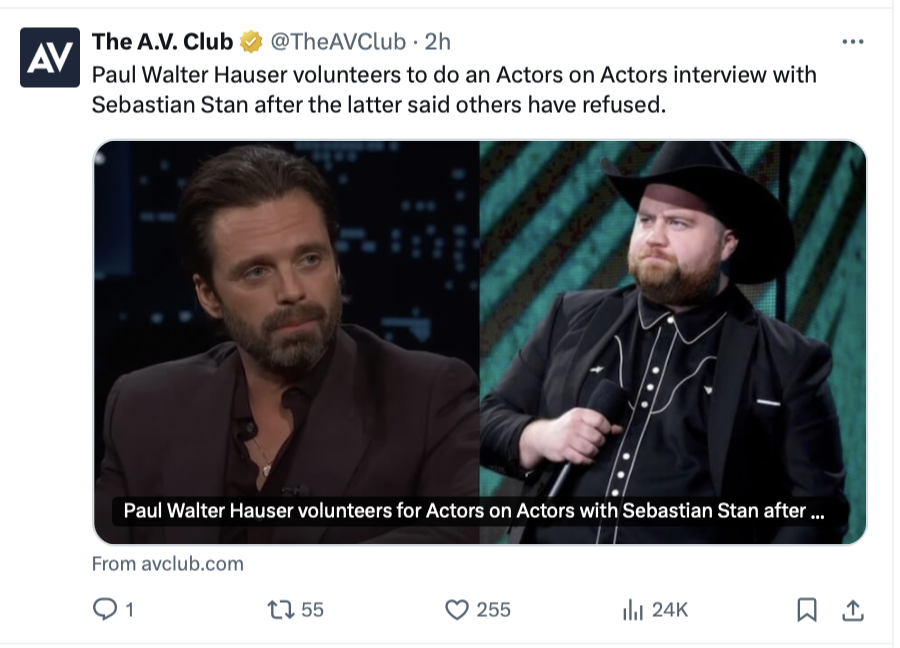
Task: Open the @TheAVClub handle link
Action: click(x=338, y=42)
